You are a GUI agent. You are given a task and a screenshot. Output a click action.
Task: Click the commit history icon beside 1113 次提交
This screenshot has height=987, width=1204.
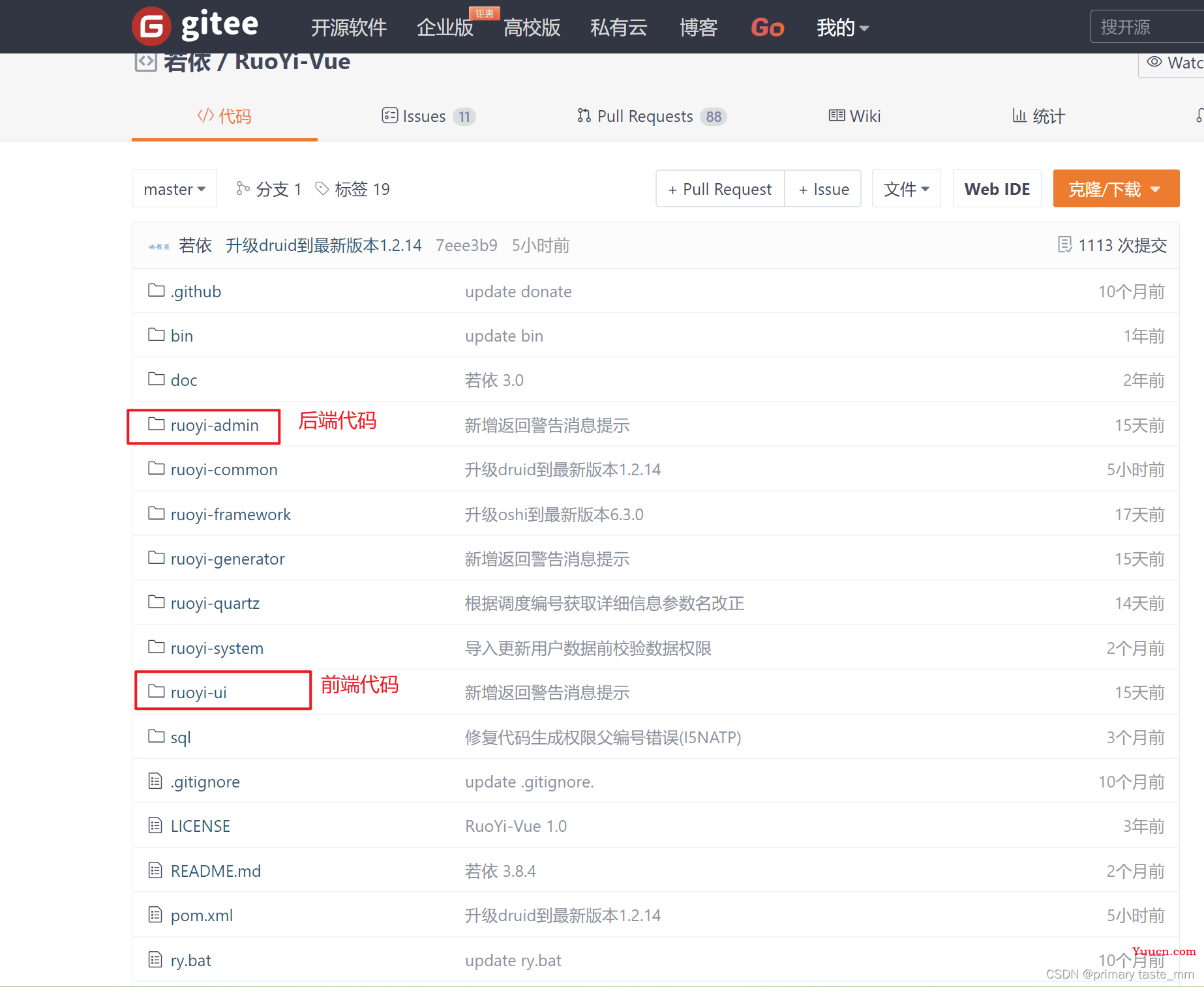[x=1064, y=244]
